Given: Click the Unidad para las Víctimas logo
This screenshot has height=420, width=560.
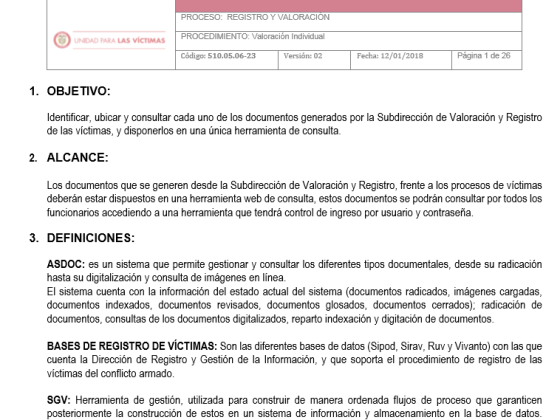Looking at the screenshot, I should pos(109,40).
